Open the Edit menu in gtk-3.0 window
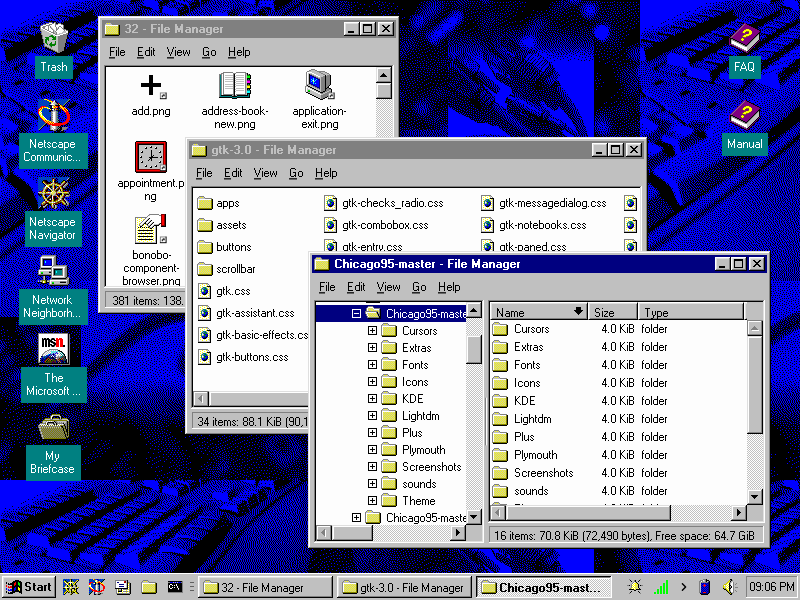Screen dimensions: 800x600 [x=233, y=172]
